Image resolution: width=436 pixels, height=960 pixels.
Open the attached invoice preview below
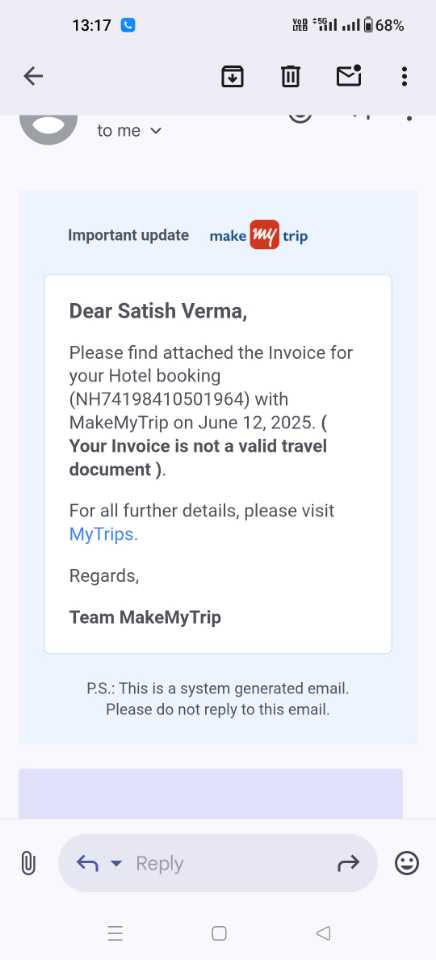pos(211,793)
